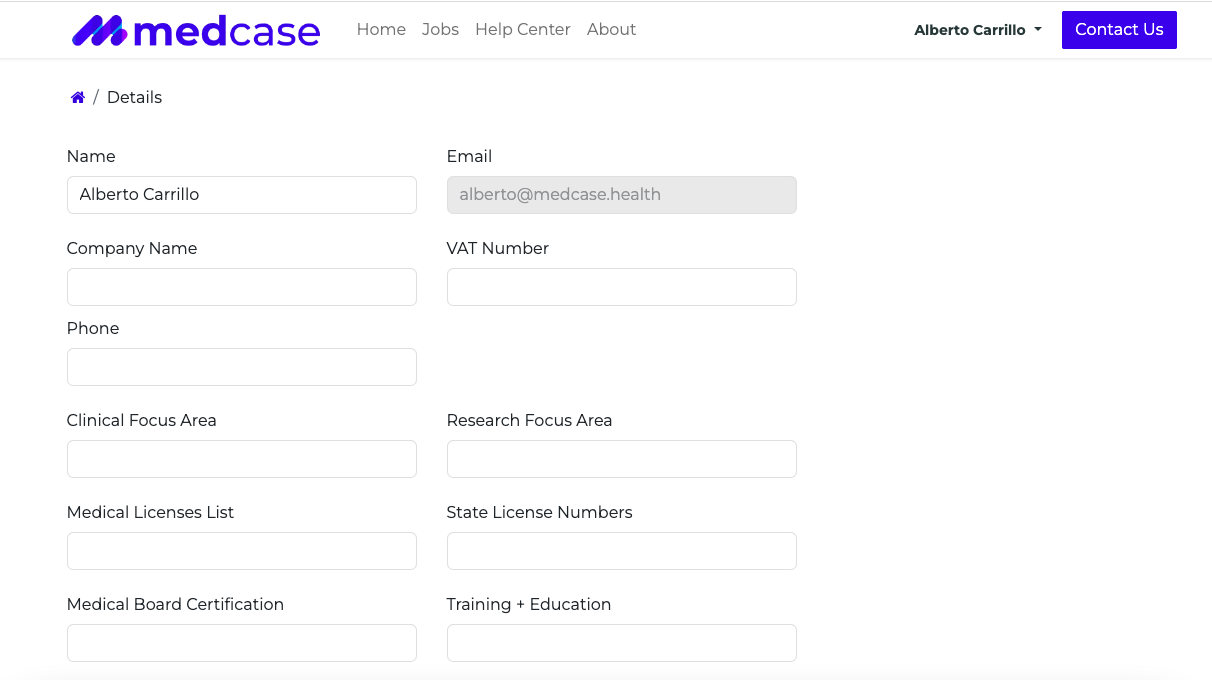
Task: Focus the Name input field
Action: coord(242,195)
